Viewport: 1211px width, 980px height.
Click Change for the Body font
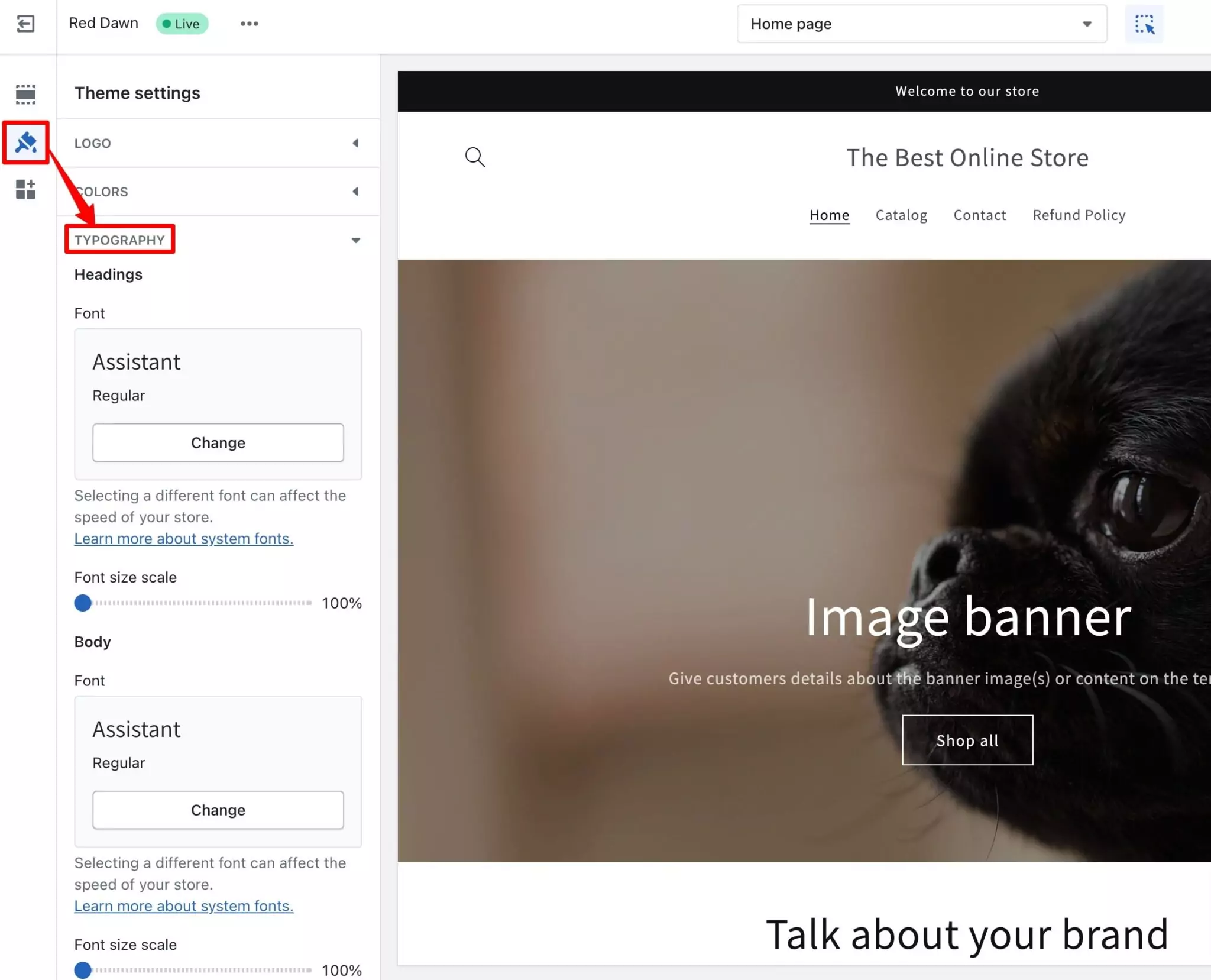click(218, 810)
